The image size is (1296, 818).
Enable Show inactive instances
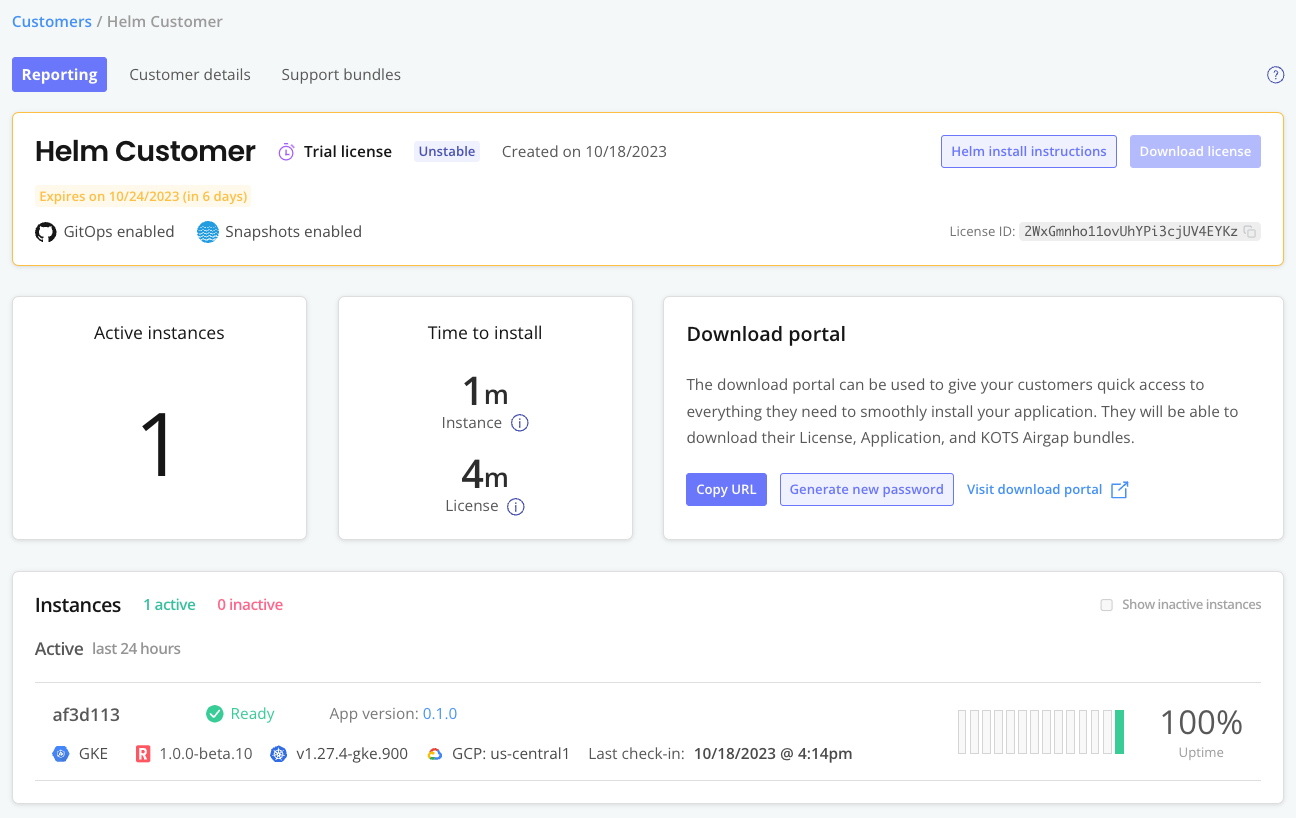click(1106, 604)
